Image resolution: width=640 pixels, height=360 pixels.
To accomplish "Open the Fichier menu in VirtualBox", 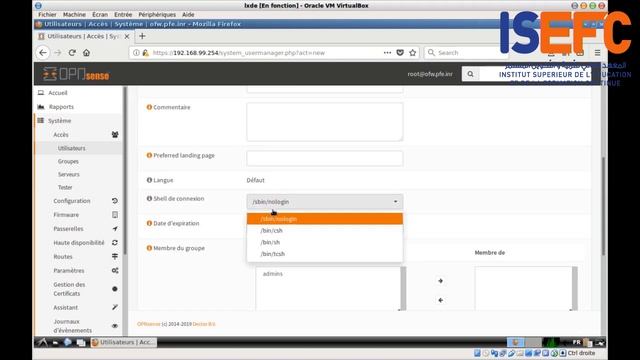I will click(47, 14).
